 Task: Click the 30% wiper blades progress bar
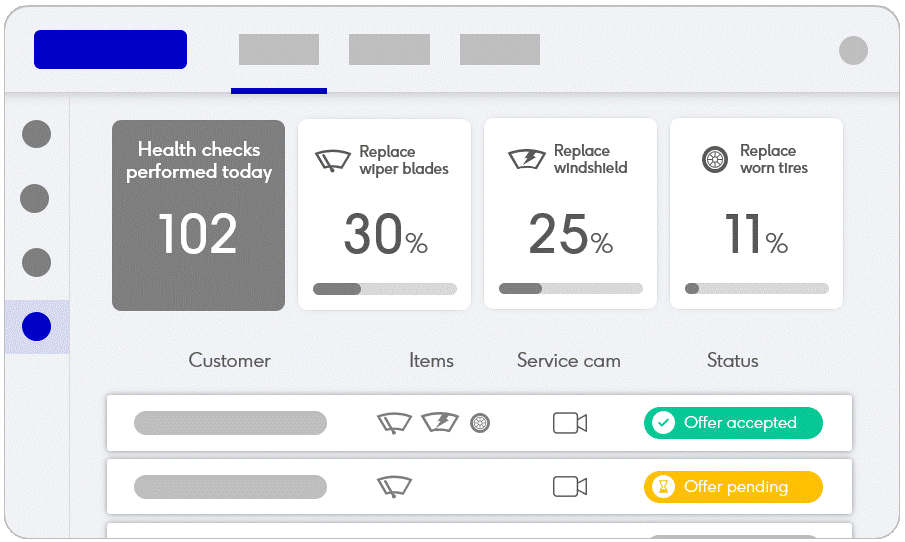pyautogui.click(x=385, y=289)
